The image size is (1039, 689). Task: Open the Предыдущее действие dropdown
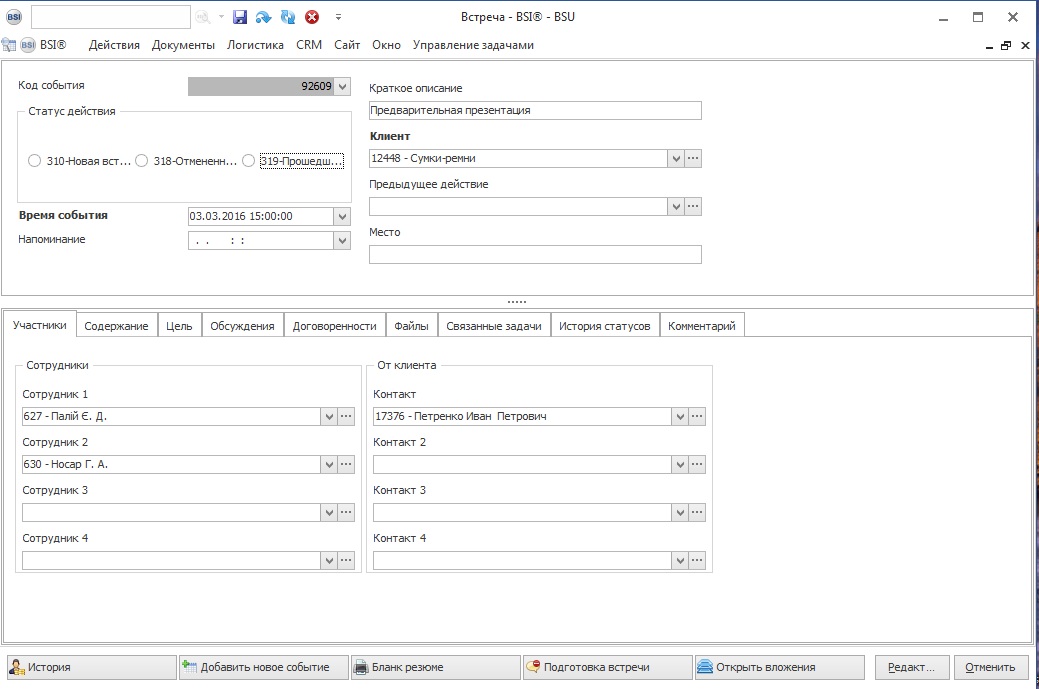(x=676, y=206)
